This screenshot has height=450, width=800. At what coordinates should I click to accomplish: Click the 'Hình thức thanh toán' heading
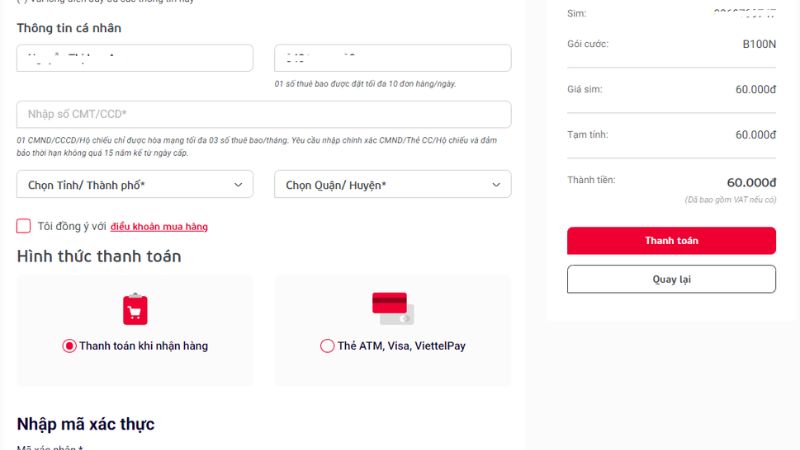coord(99,256)
